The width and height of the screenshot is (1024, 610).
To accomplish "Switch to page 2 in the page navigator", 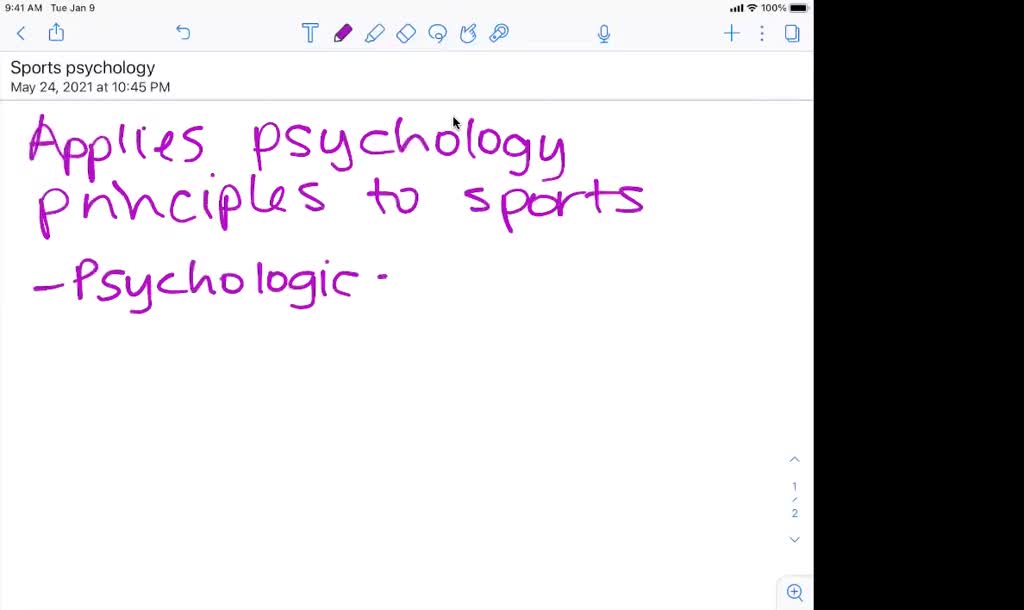I will (x=794, y=513).
